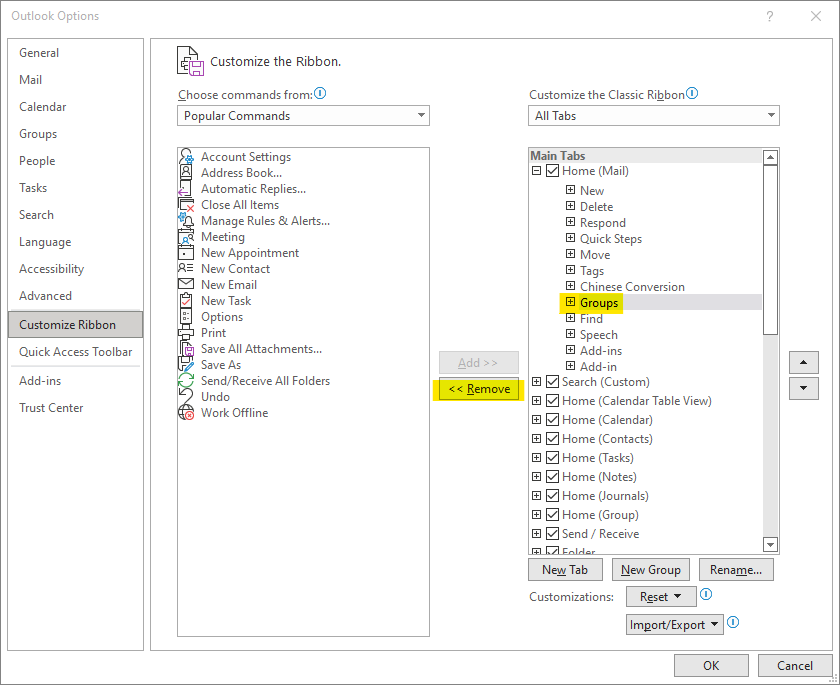This screenshot has height=685, width=840.
Task: Confirm with the OK button
Action: point(711,666)
